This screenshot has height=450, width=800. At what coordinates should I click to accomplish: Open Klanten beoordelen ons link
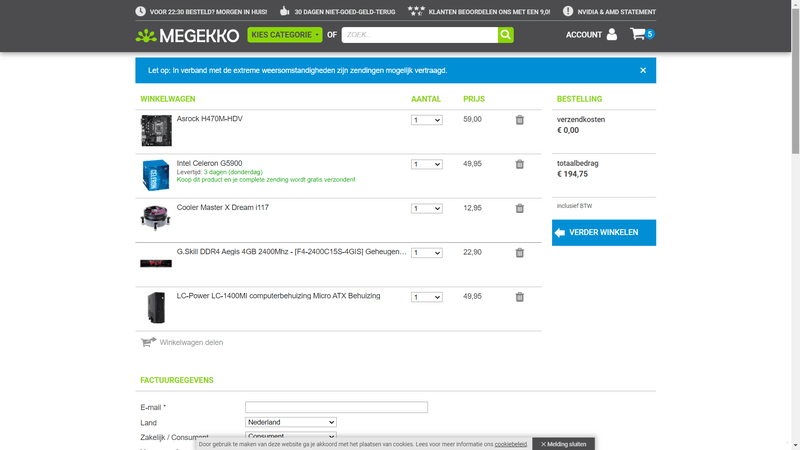(489, 12)
